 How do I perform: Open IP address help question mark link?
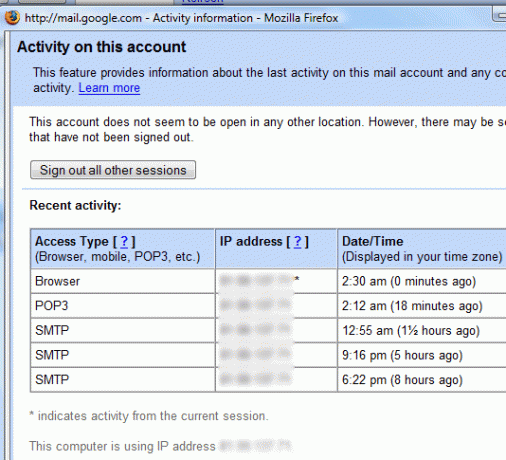[x=297, y=241]
